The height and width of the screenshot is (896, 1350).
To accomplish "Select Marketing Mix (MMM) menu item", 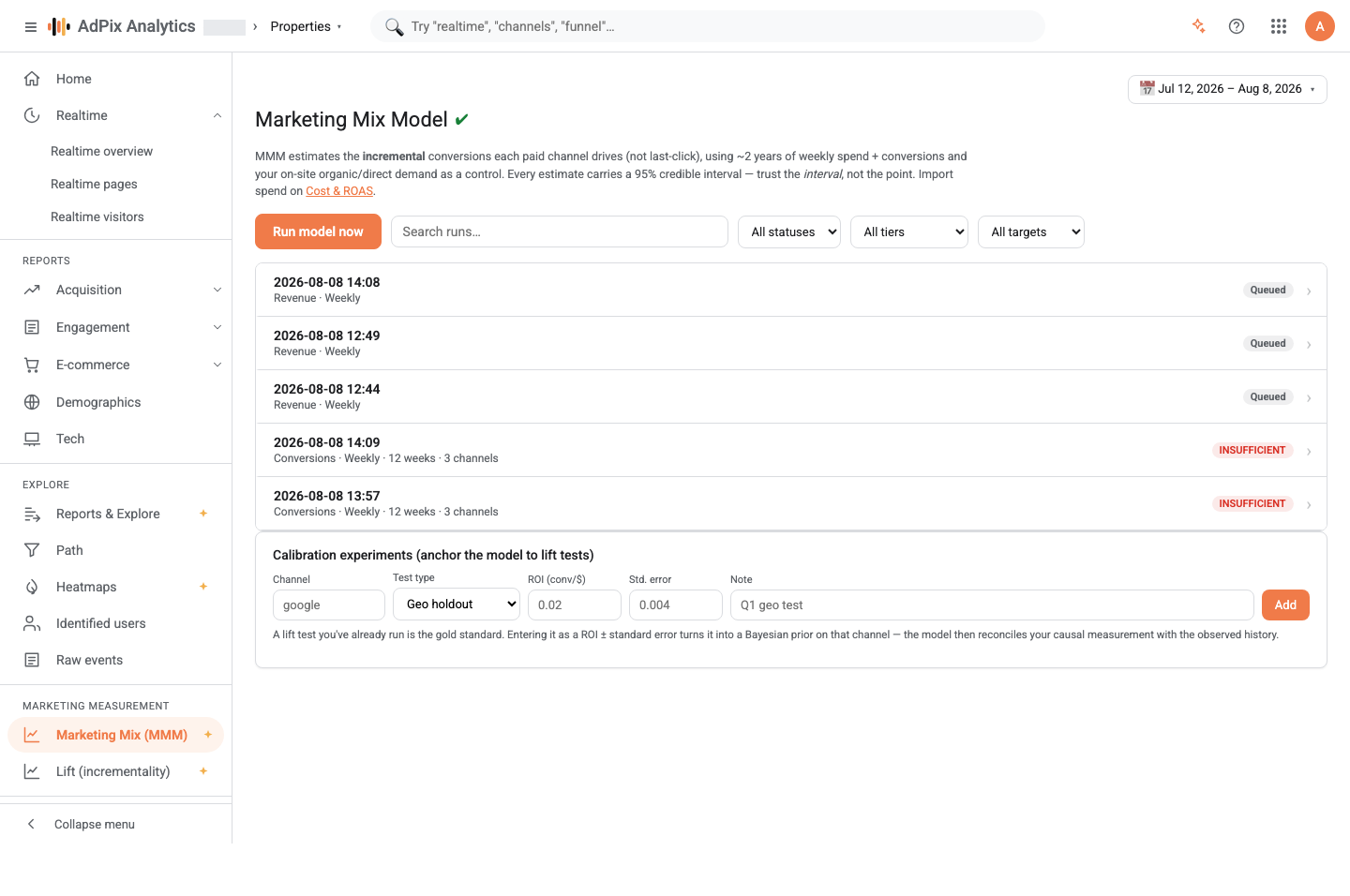I will pyautogui.click(x=116, y=735).
